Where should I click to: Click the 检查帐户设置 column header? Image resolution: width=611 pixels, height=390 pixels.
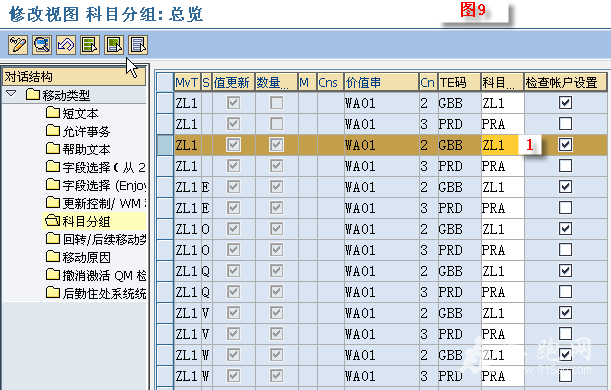tap(565, 82)
